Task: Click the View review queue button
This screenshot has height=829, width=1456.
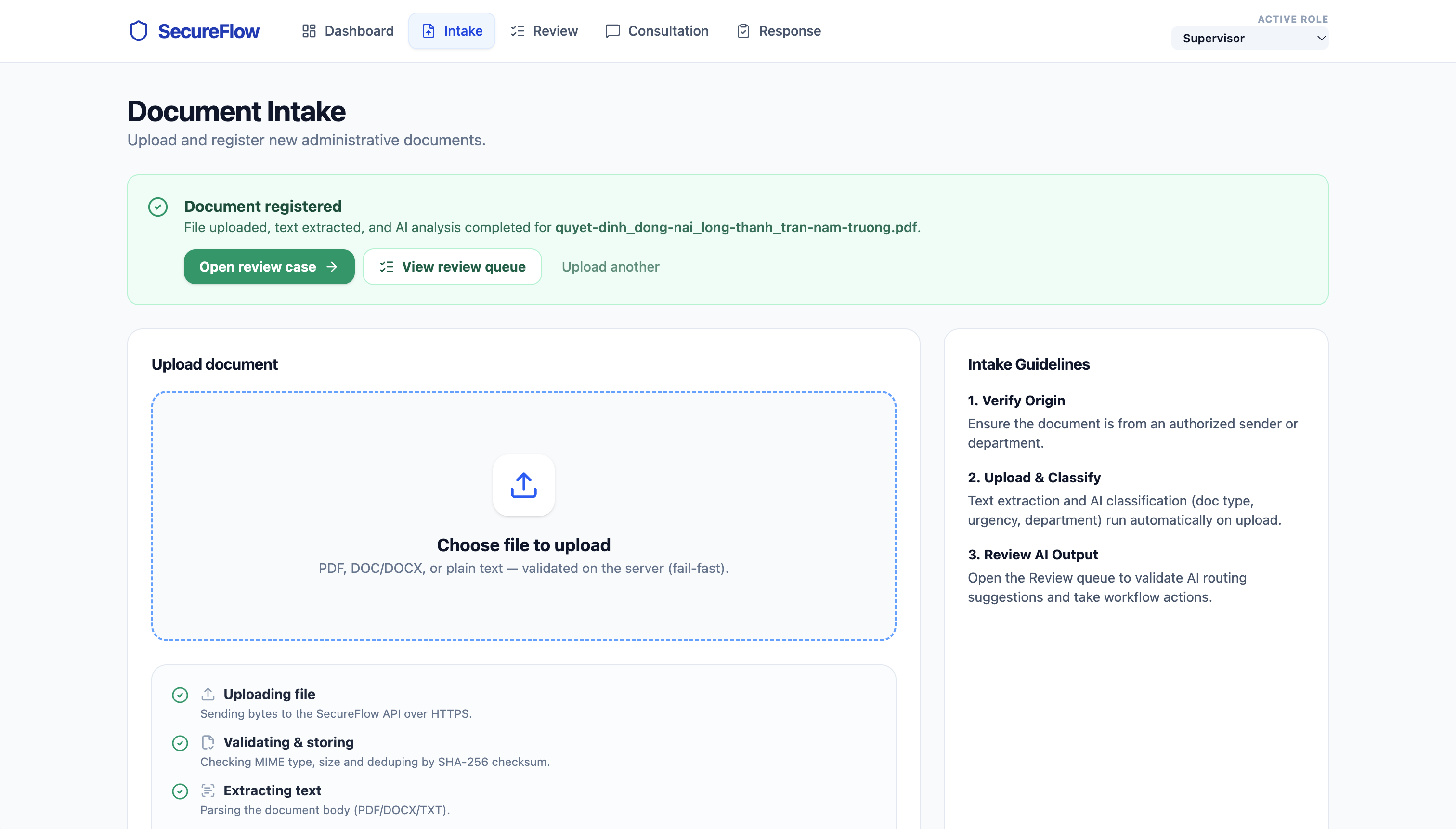Action: tap(452, 267)
